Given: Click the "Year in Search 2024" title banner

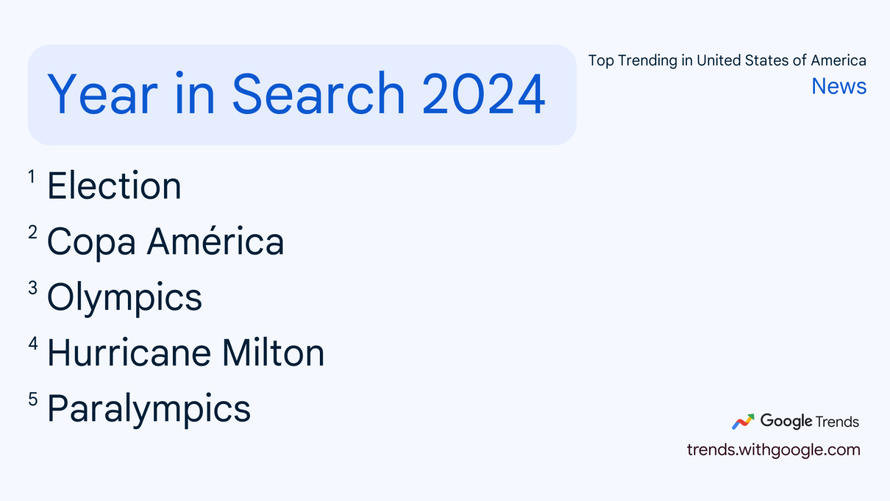Looking at the screenshot, I should click(301, 95).
